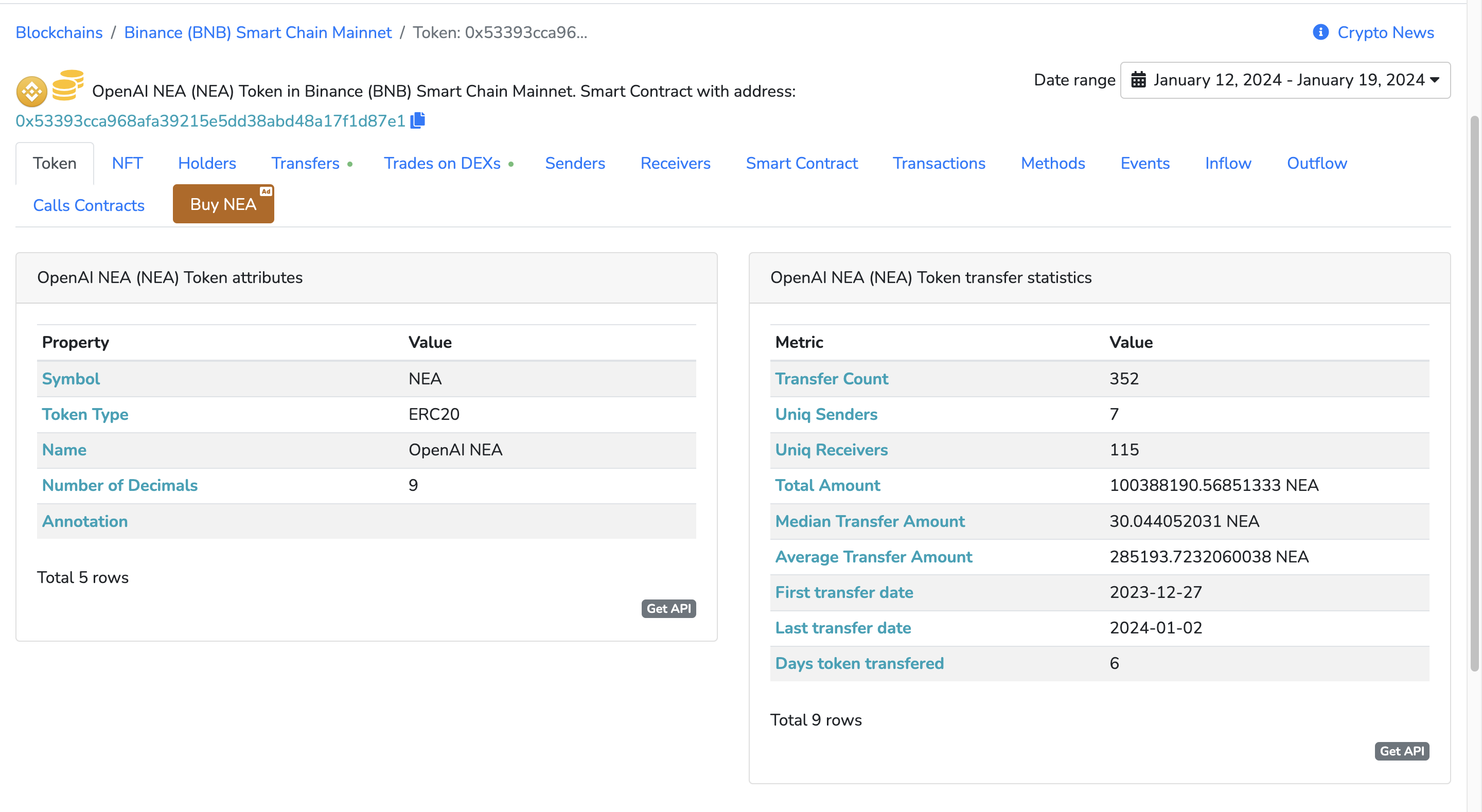
Task: Click the Symbol property link
Action: click(71, 379)
